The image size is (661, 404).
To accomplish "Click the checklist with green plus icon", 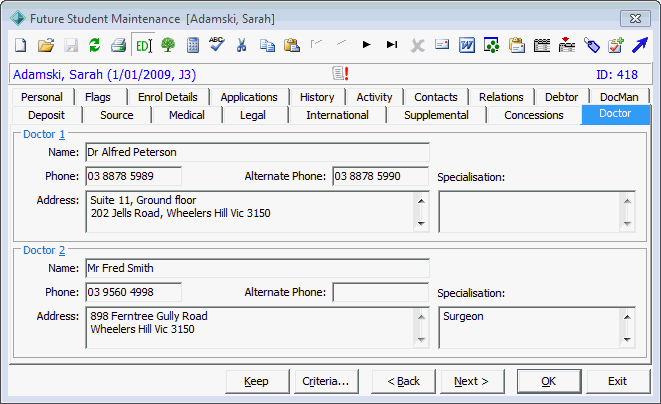I will click(x=616, y=45).
